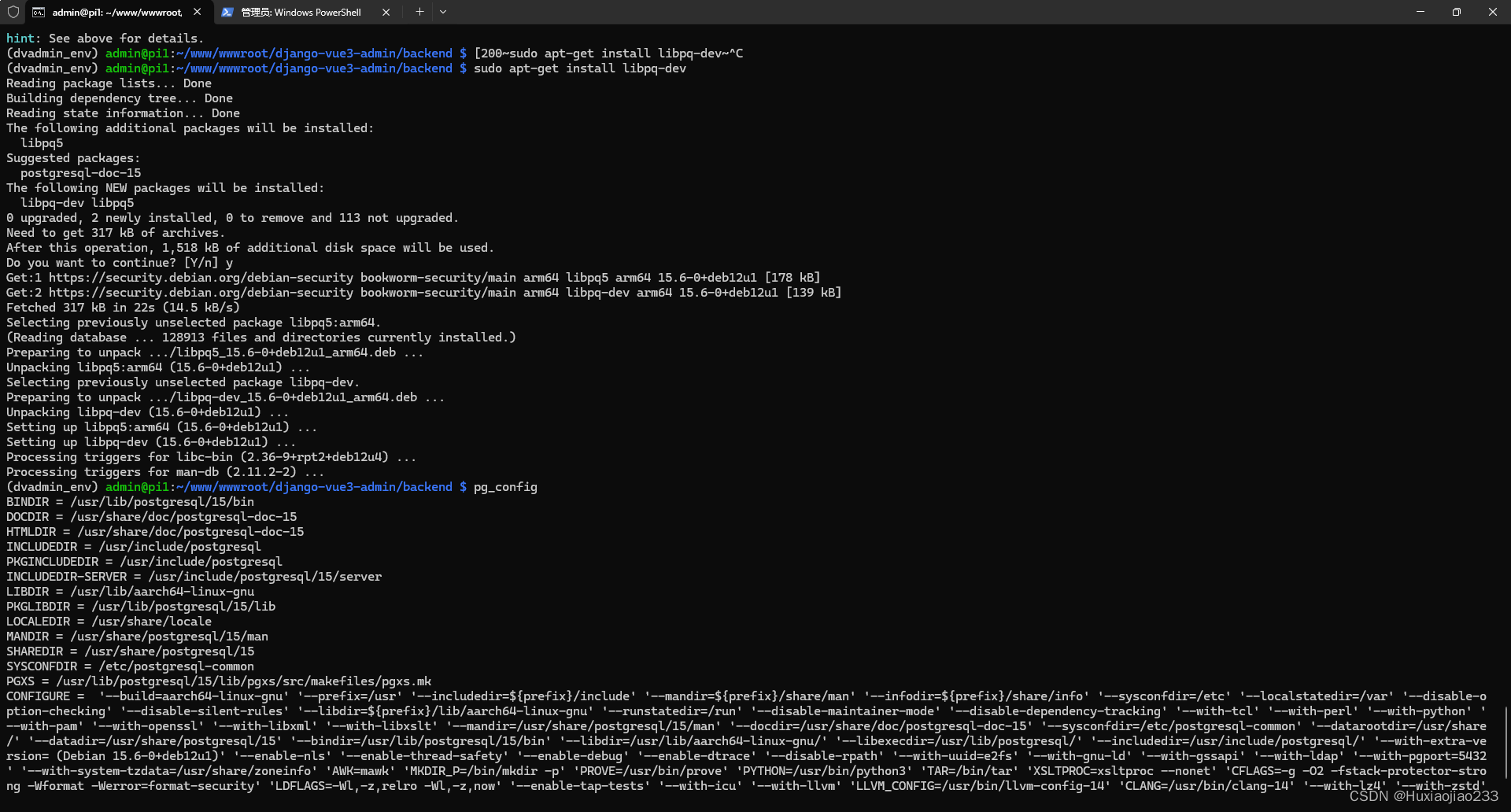Click the terminal icon on first tab

(x=39, y=12)
